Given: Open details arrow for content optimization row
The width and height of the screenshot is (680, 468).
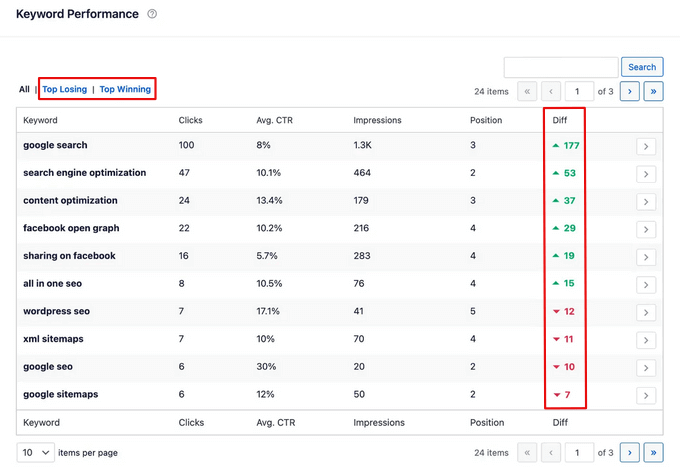Looking at the screenshot, I should click(x=646, y=202).
